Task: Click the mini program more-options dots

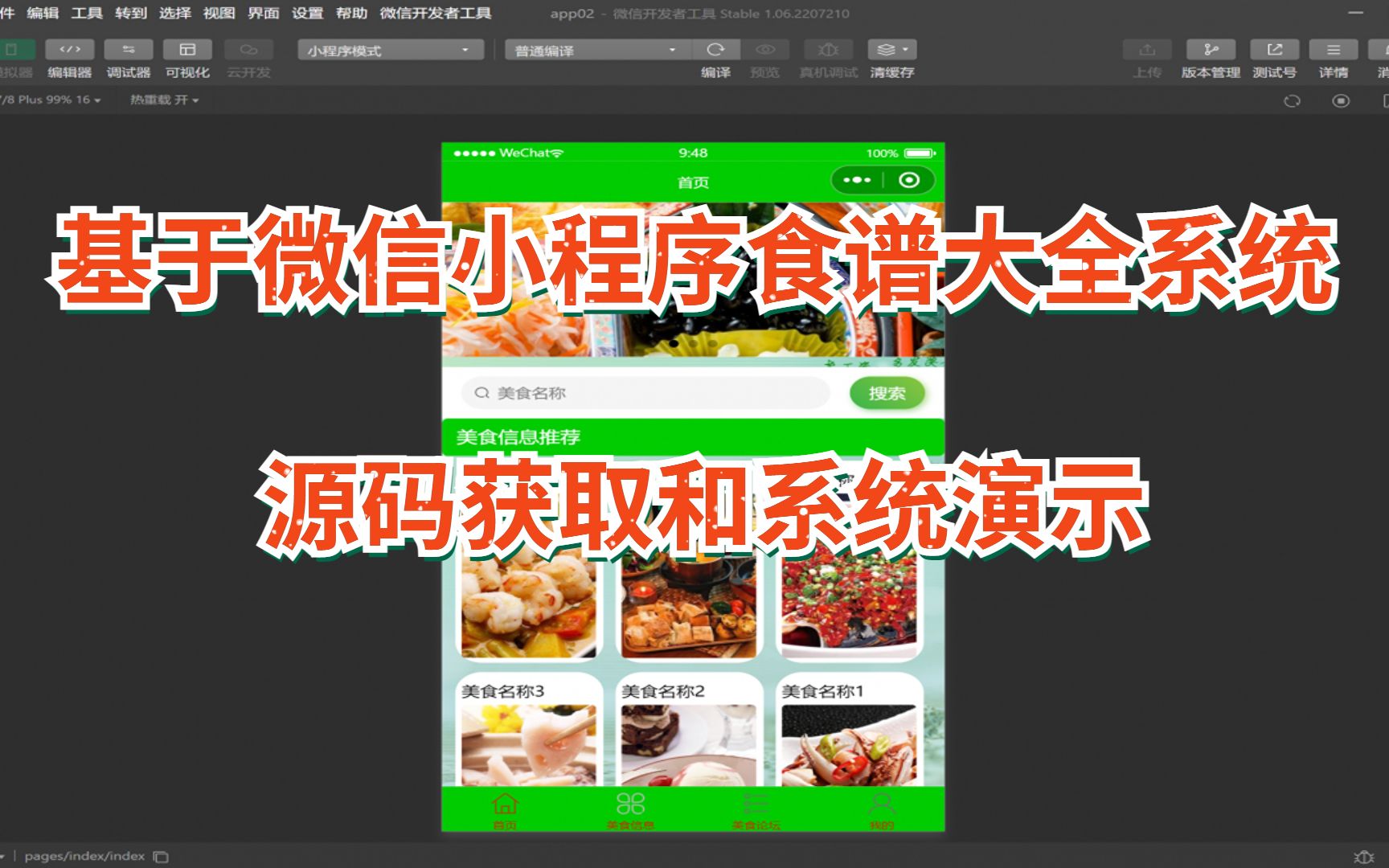Action: tap(857, 180)
